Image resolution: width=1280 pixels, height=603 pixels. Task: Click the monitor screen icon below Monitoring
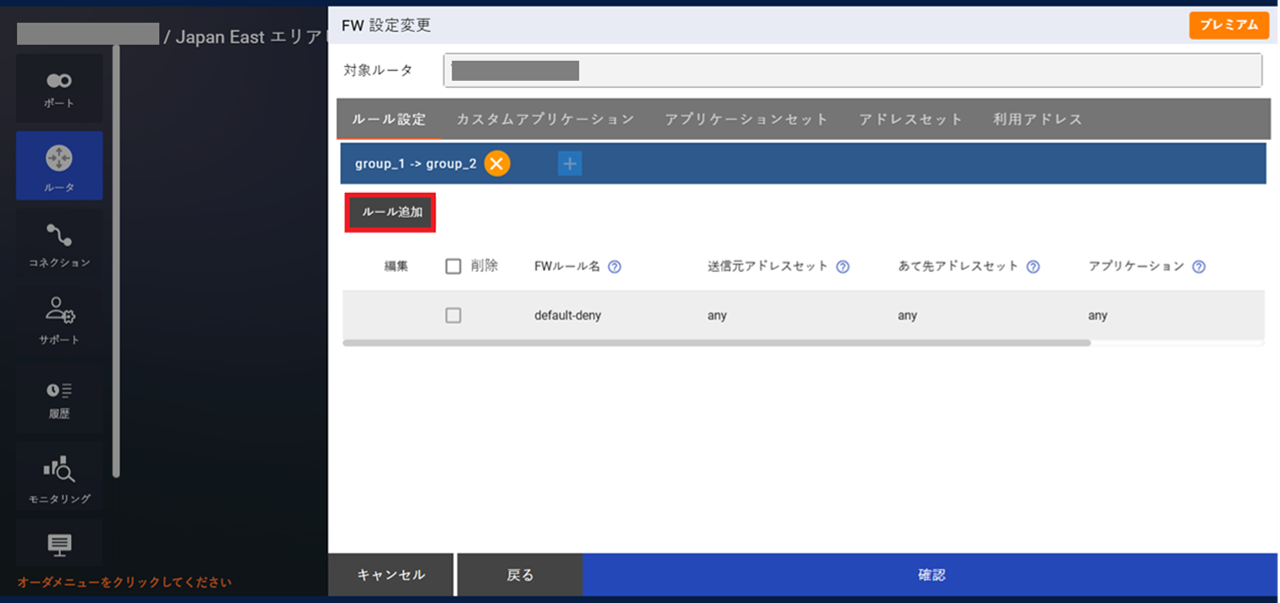pyautogui.click(x=59, y=545)
